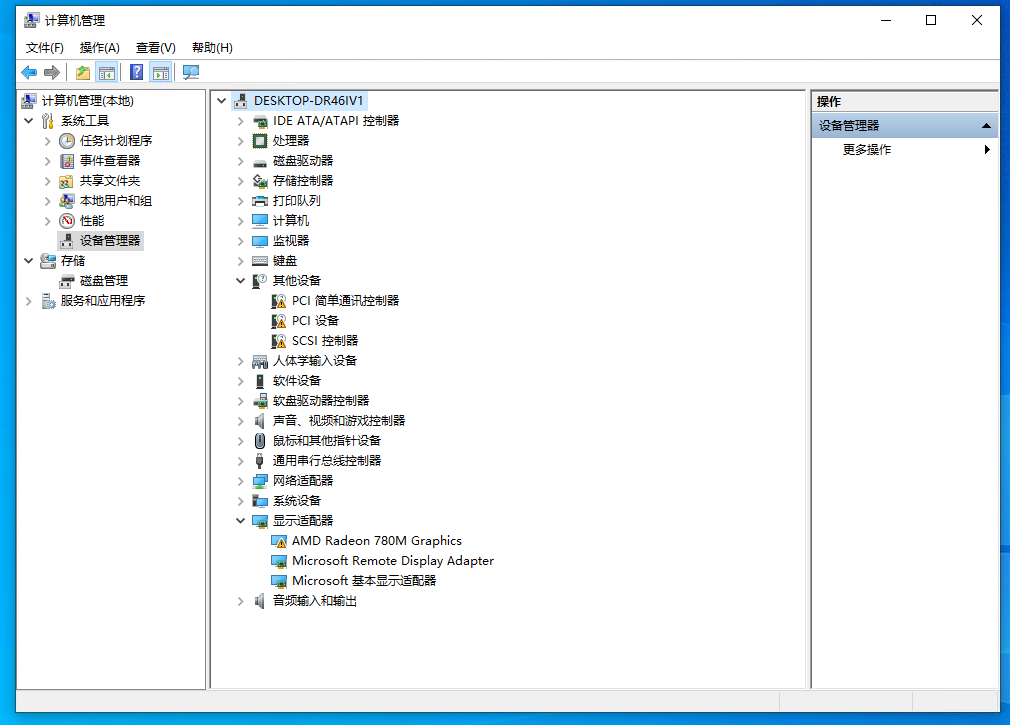
Task: Maximize the 计算机管理 window
Action: pyautogui.click(x=931, y=21)
